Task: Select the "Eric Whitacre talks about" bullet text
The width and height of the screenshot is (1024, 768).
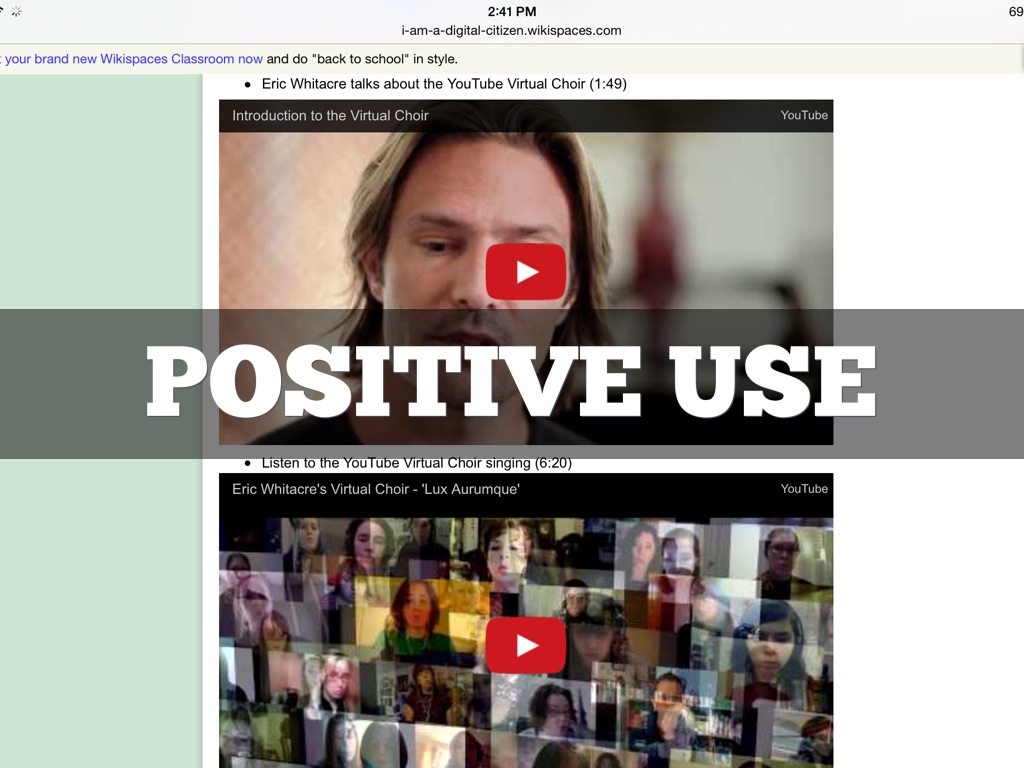Action: [x=443, y=84]
